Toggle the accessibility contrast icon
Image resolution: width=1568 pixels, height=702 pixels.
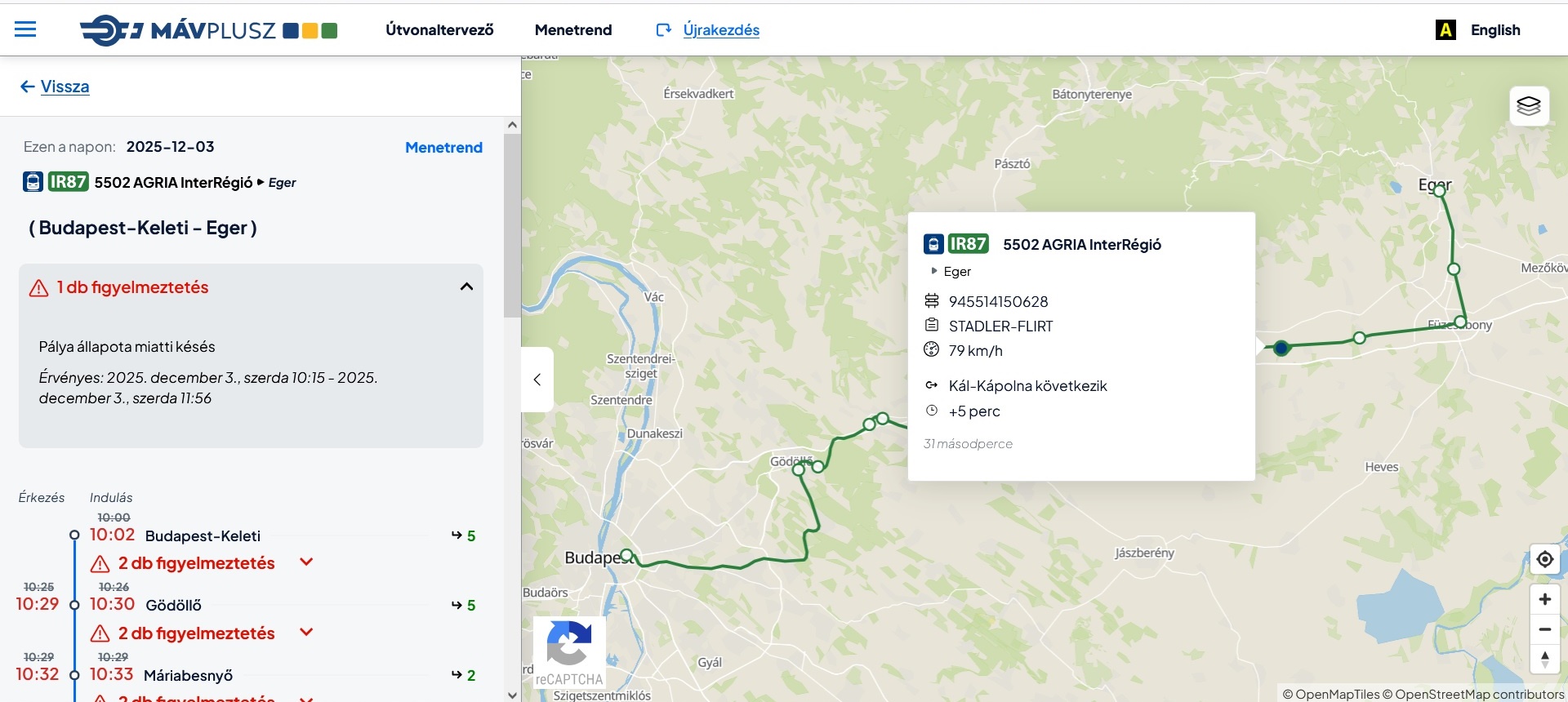[x=1445, y=30]
